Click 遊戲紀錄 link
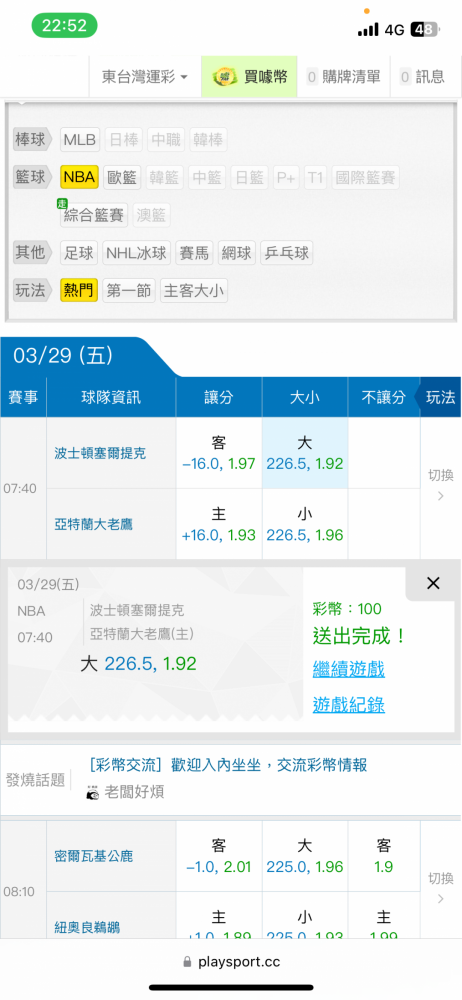462x1000 pixels. point(348,705)
